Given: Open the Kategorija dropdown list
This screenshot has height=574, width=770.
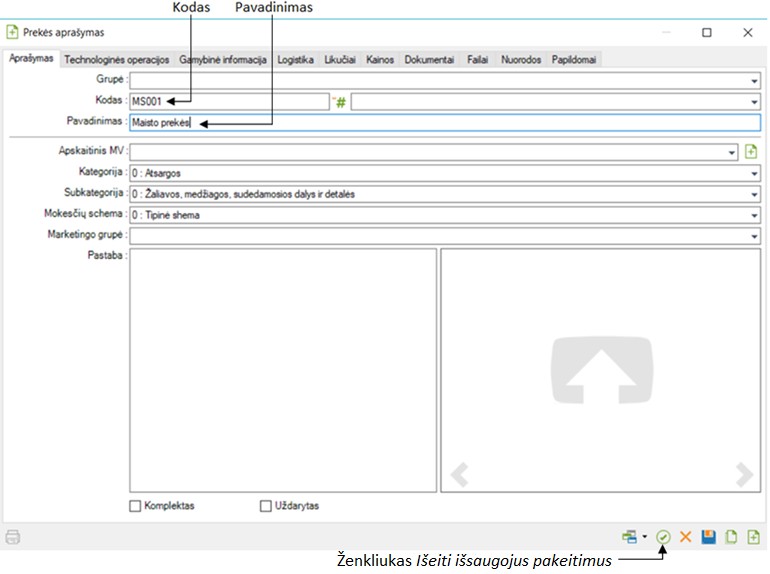Looking at the screenshot, I should tap(755, 173).
